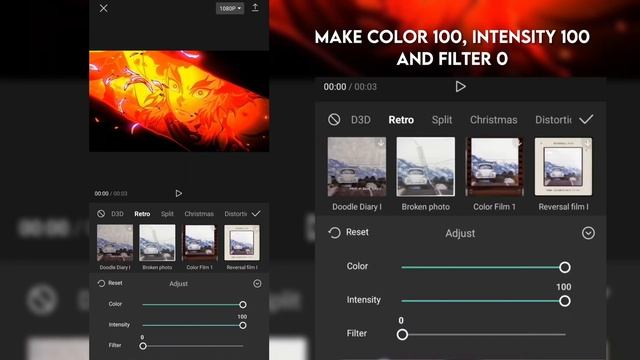This screenshot has width=640, height=360.
Task: Play the video in the enlarged panel
Action: (460, 87)
